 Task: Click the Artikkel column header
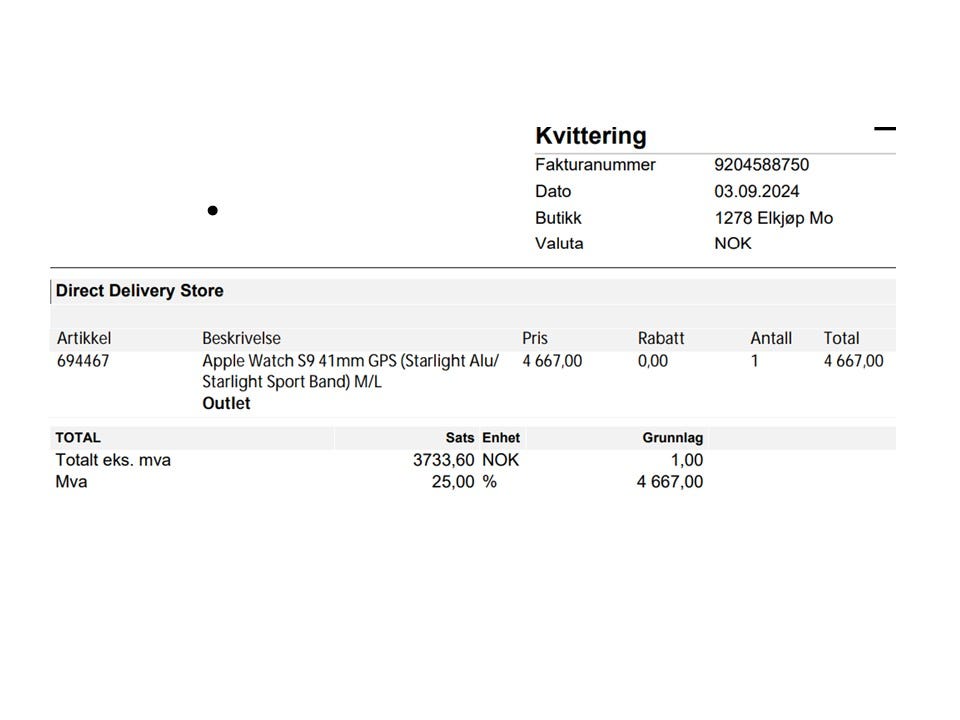point(84,338)
